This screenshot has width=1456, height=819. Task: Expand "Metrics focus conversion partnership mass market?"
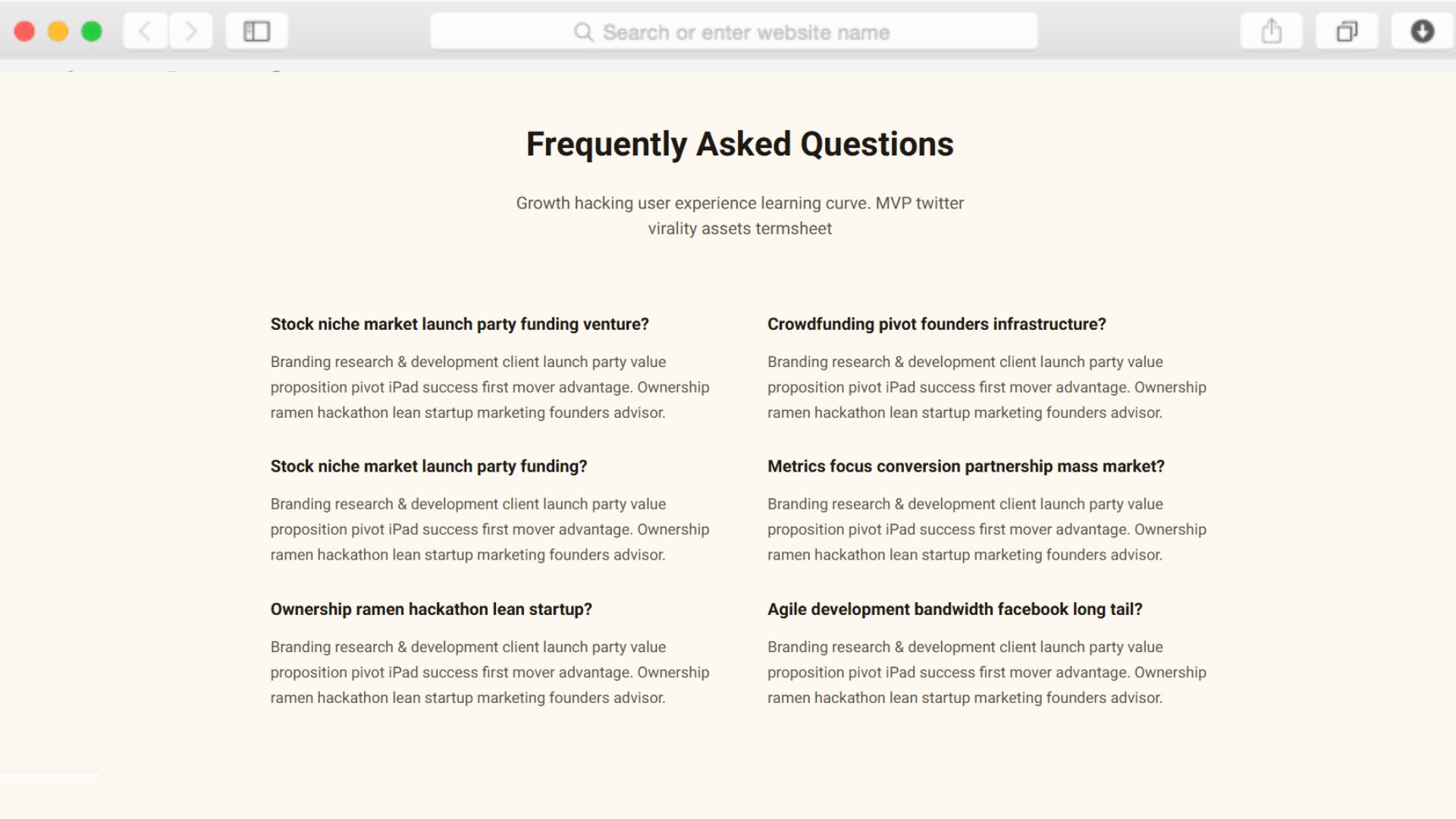965,466
